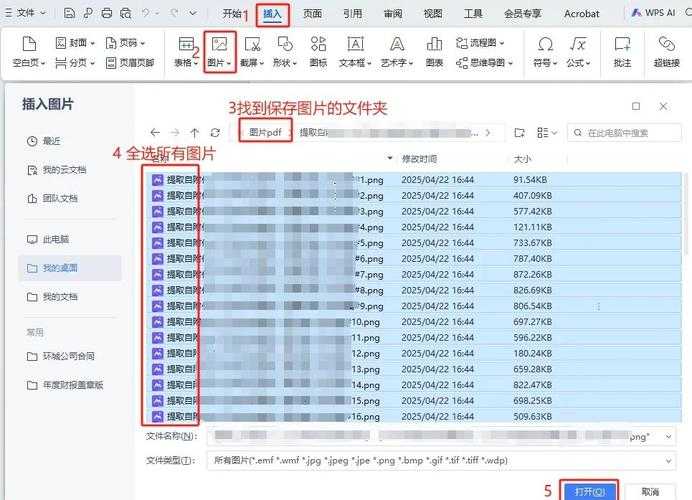Switch to the 页面 tab
This screenshot has width=692, height=500.
point(312,14)
